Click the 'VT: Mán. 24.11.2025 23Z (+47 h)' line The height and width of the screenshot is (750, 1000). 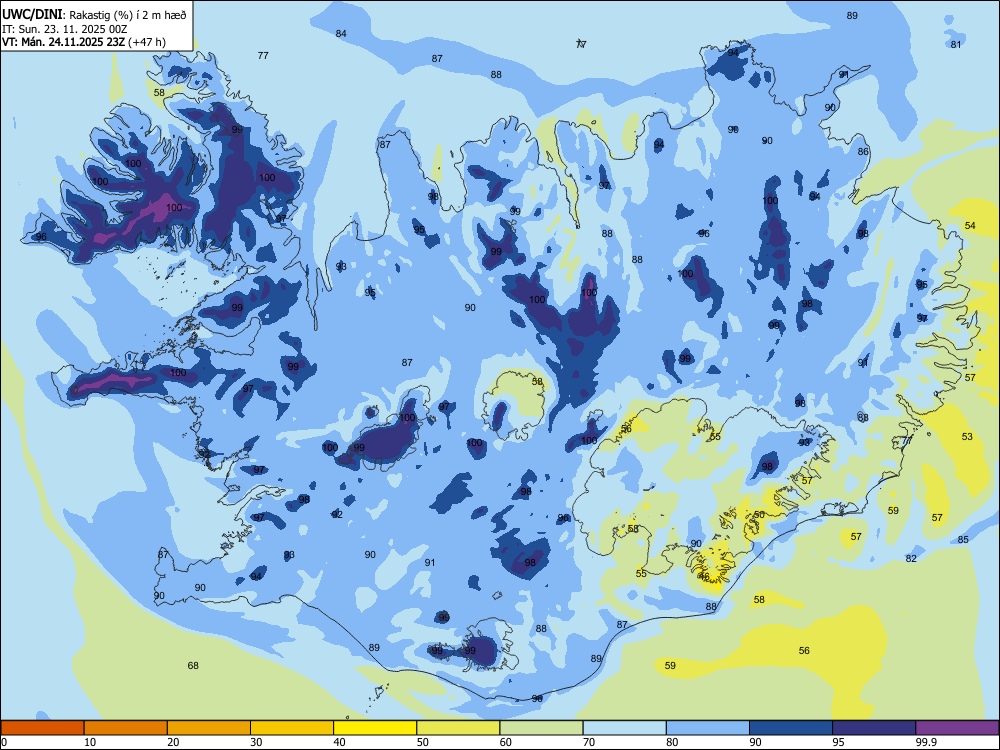coord(84,42)
